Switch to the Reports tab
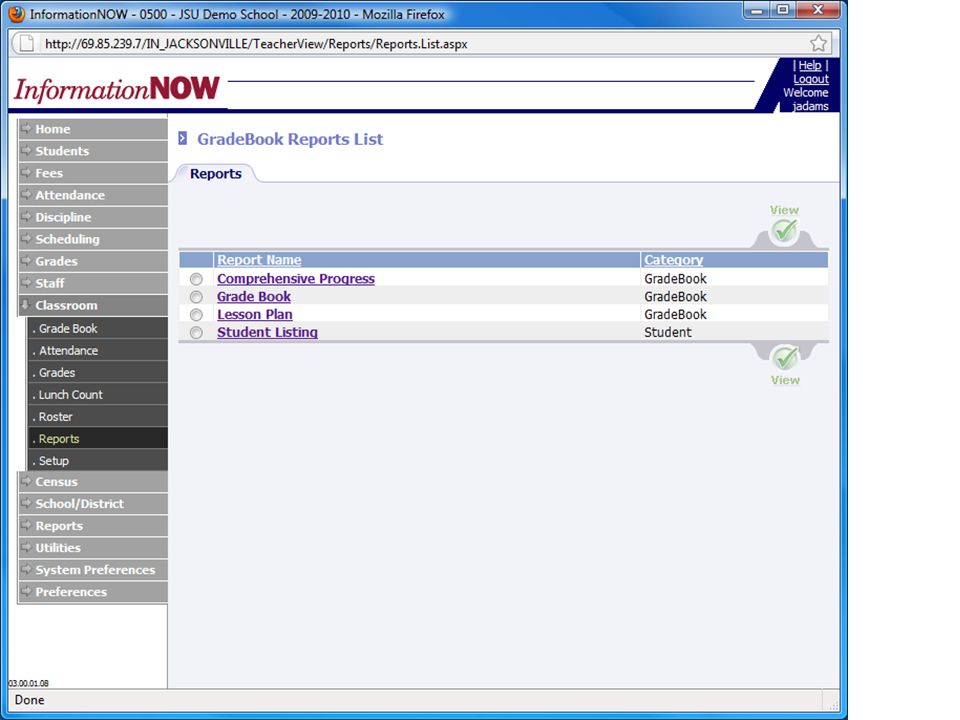 (216, 174)
